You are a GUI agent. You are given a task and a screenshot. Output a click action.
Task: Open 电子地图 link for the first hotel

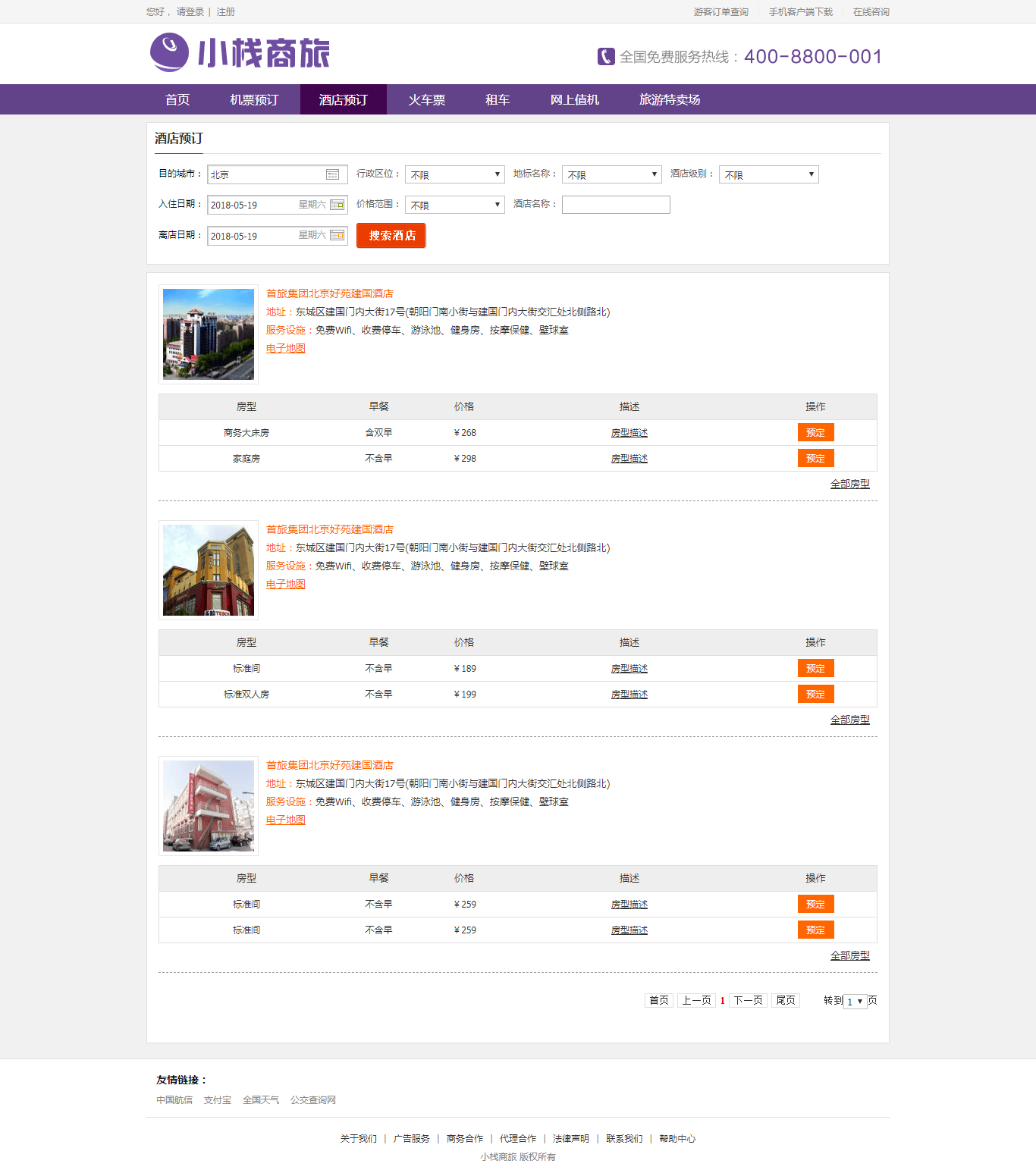[286, 349]
